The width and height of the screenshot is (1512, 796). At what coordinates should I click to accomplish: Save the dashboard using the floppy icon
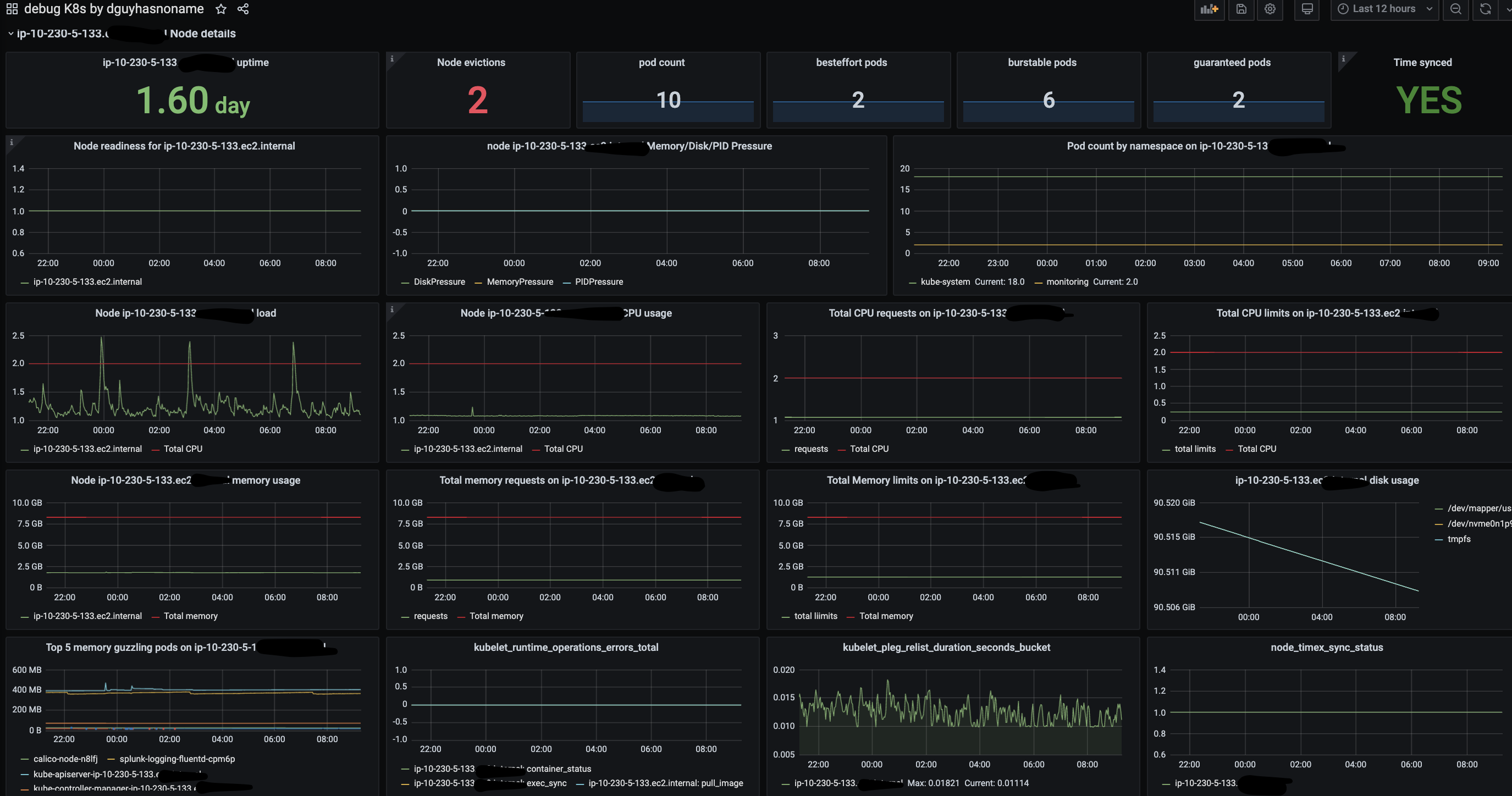click(x=1241, y=9)
